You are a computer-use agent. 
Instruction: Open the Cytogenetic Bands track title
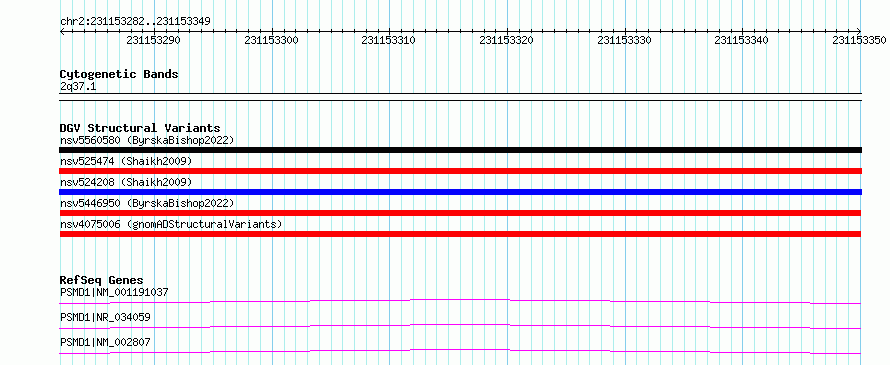point(119,74)
